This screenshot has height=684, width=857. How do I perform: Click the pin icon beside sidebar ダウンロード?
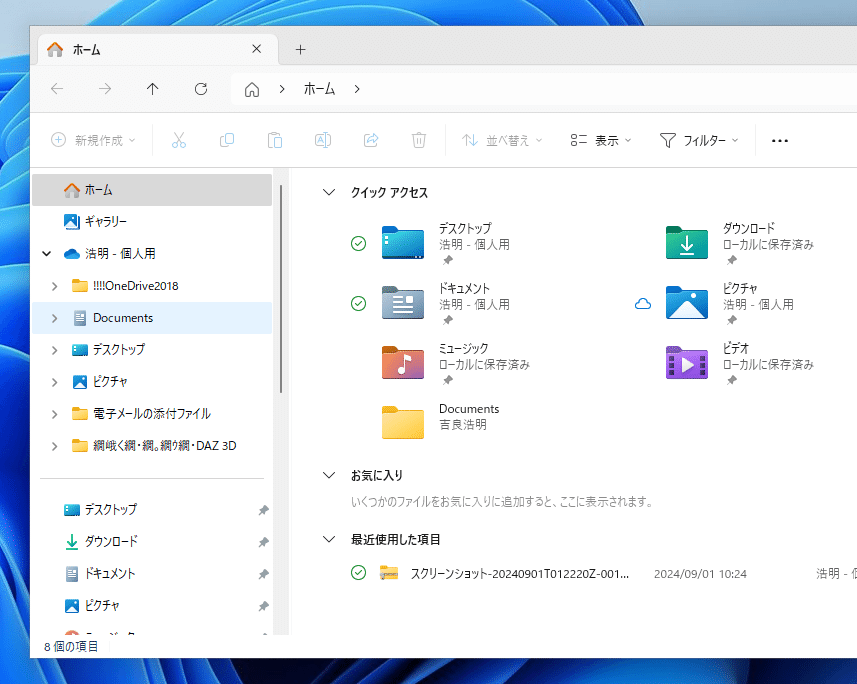[263, 542]
